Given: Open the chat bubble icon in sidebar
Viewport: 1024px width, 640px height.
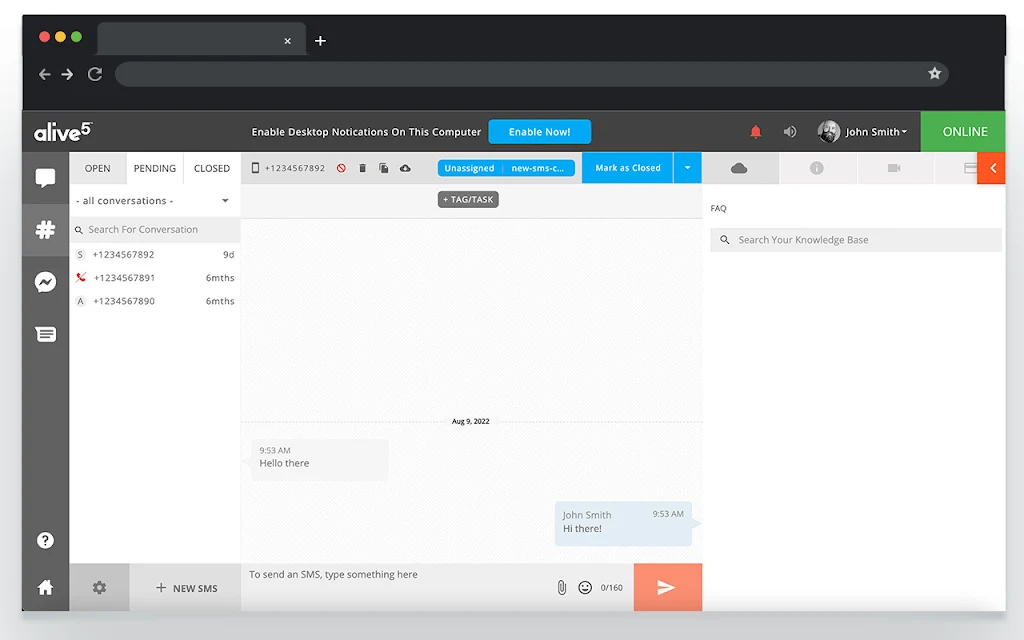Looking at the screenshot, I should point(45,178).
